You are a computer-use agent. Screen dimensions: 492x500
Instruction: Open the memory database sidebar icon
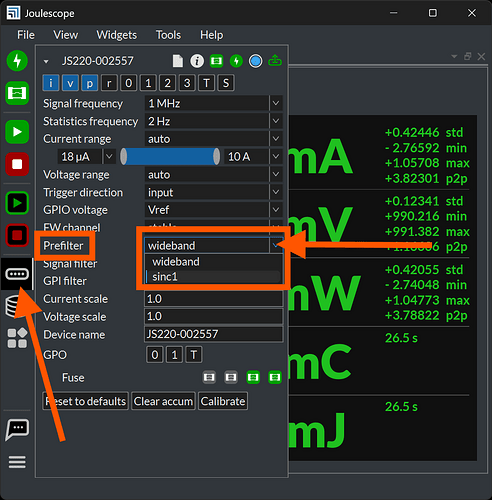(x=13, y=306)
